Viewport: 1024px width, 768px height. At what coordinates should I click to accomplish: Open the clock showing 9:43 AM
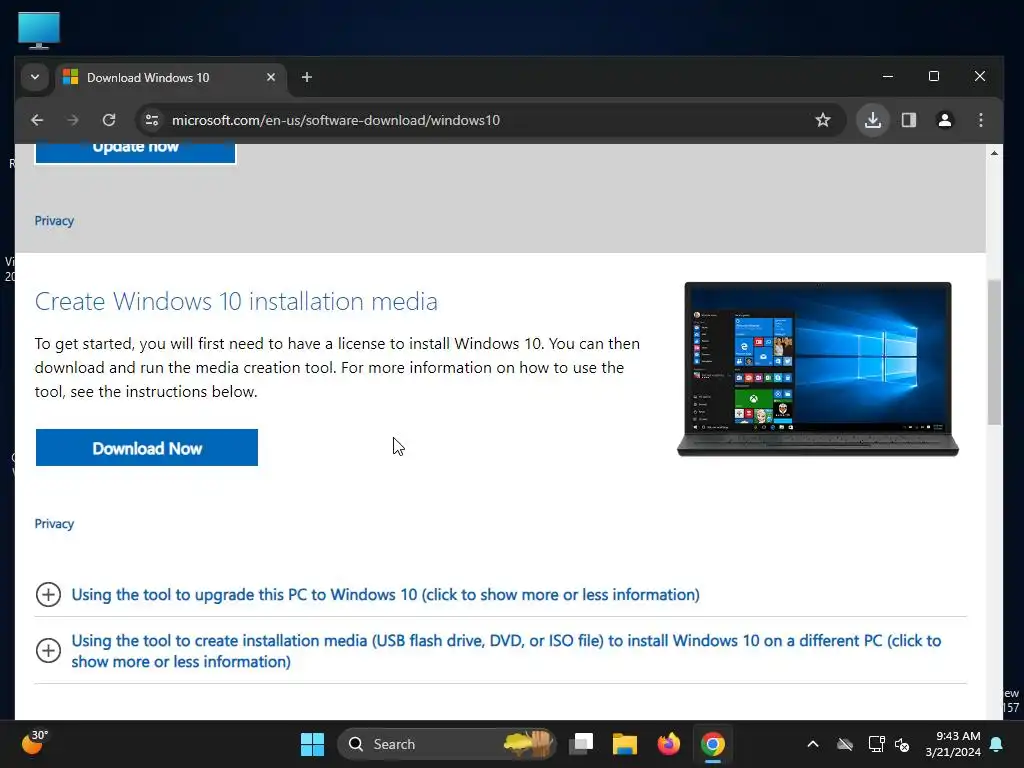pos(953,744)
